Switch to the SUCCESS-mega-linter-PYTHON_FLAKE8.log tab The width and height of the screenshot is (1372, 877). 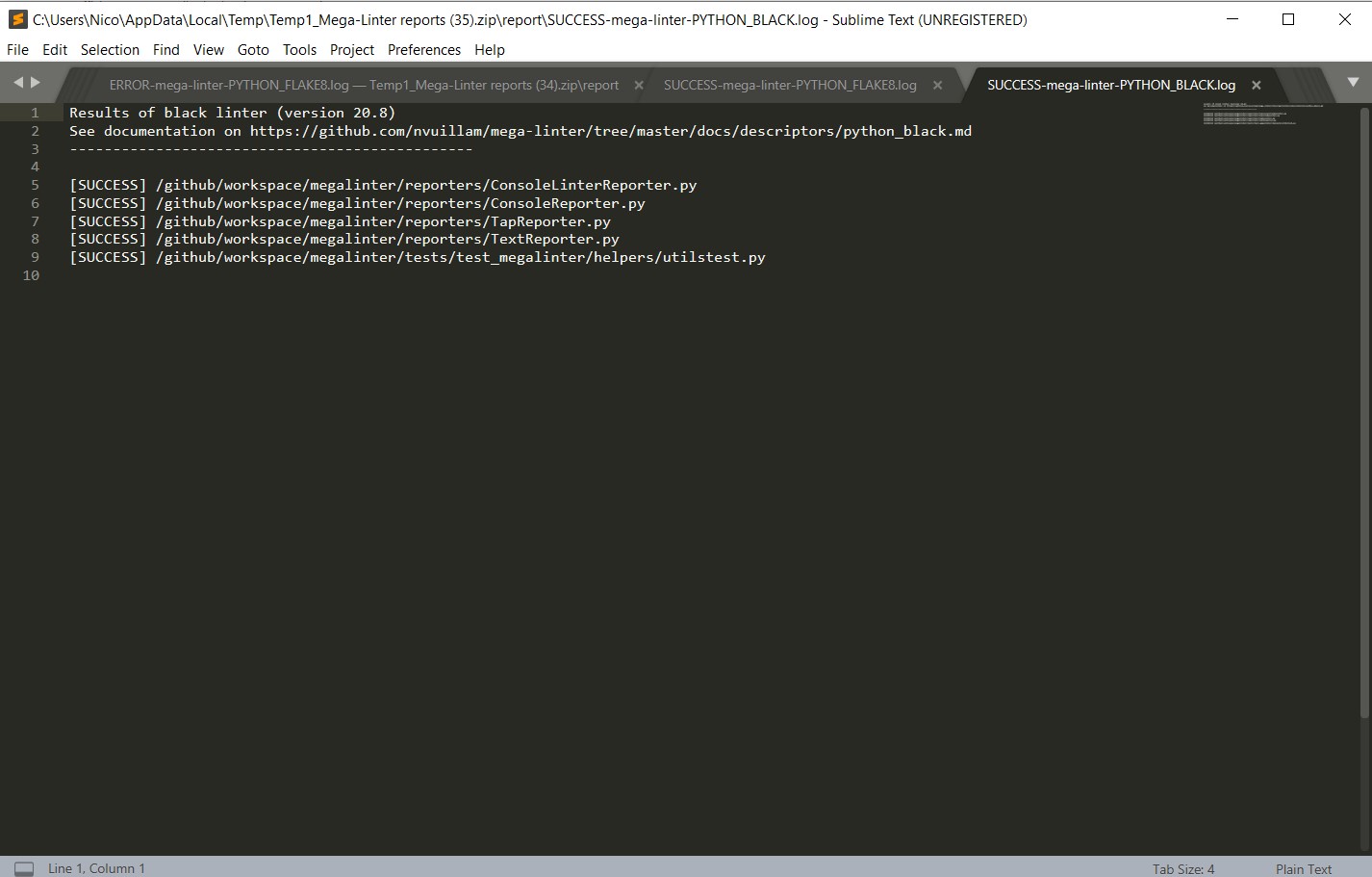point(790,85)
